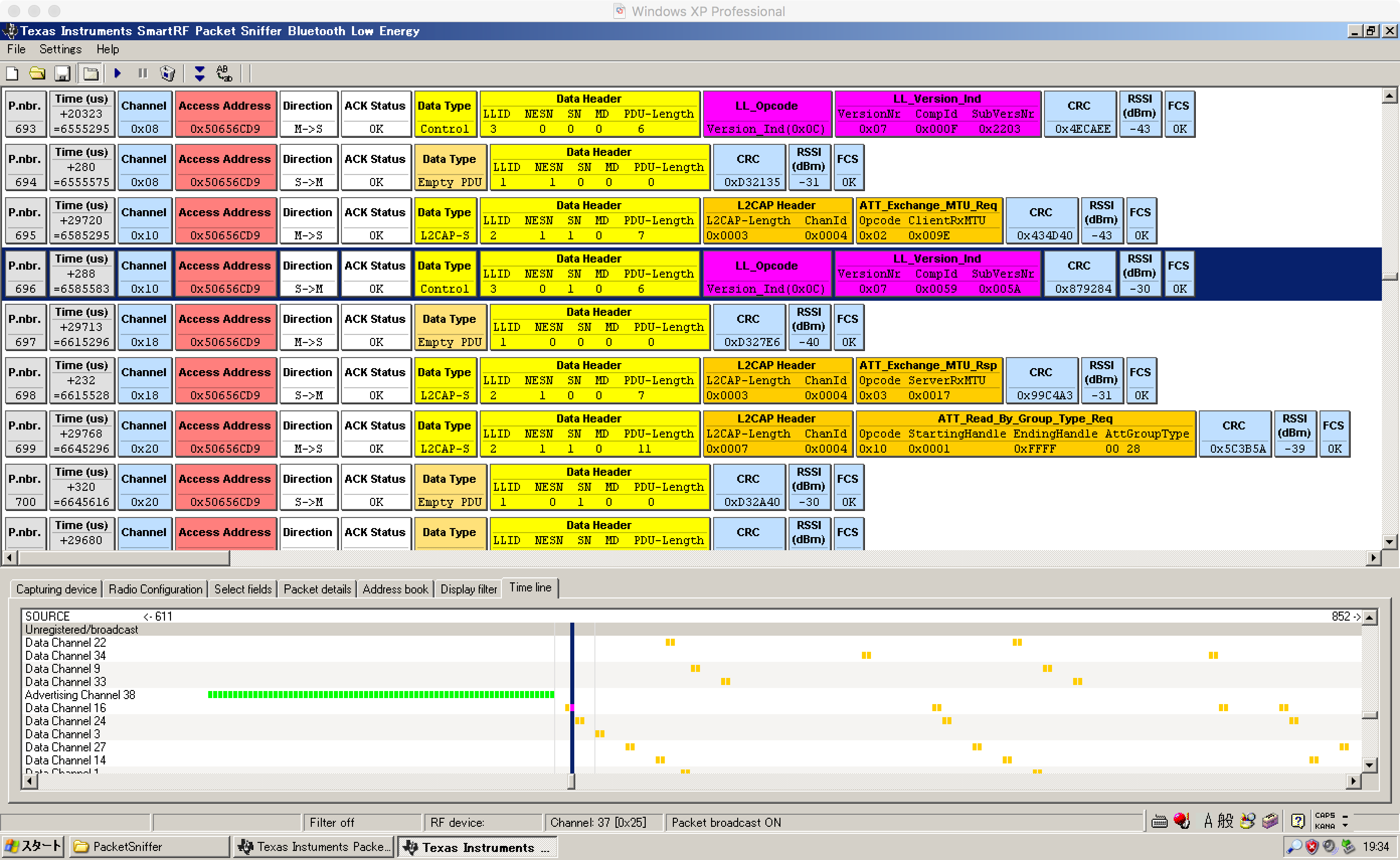Select packet 694 P.nbr. cell
The height and width of the screenshot is (860, 1400).
tap(25, 167)
